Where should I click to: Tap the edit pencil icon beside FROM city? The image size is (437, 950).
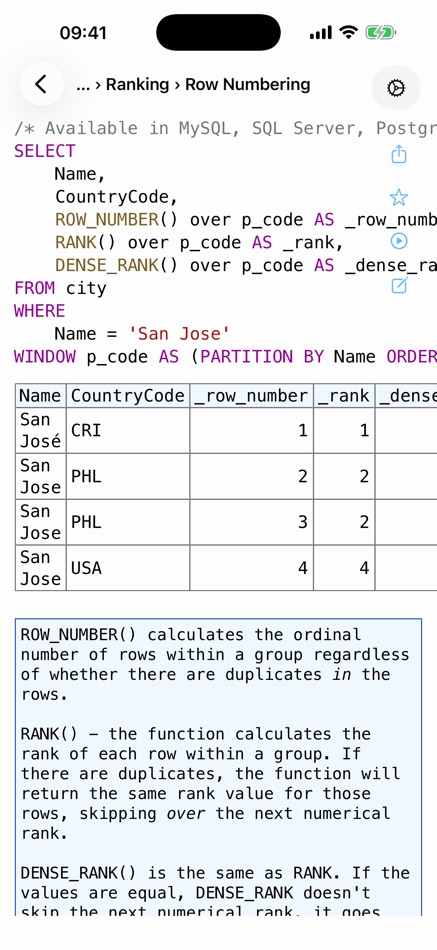tap(399, 285)
